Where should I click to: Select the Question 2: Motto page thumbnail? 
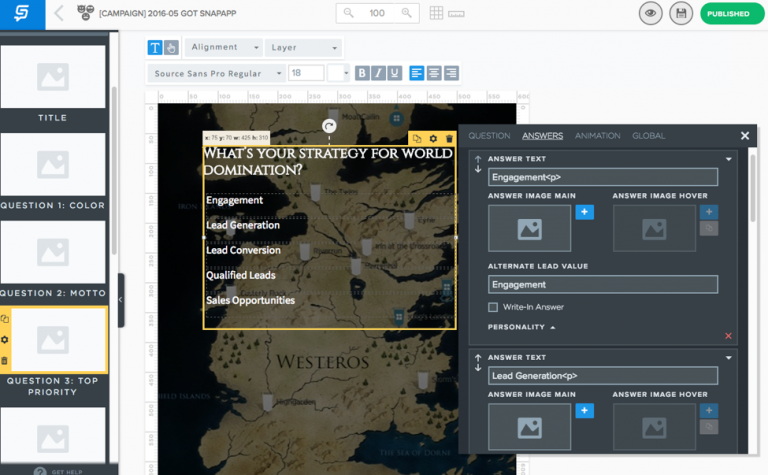coord(53,252)
